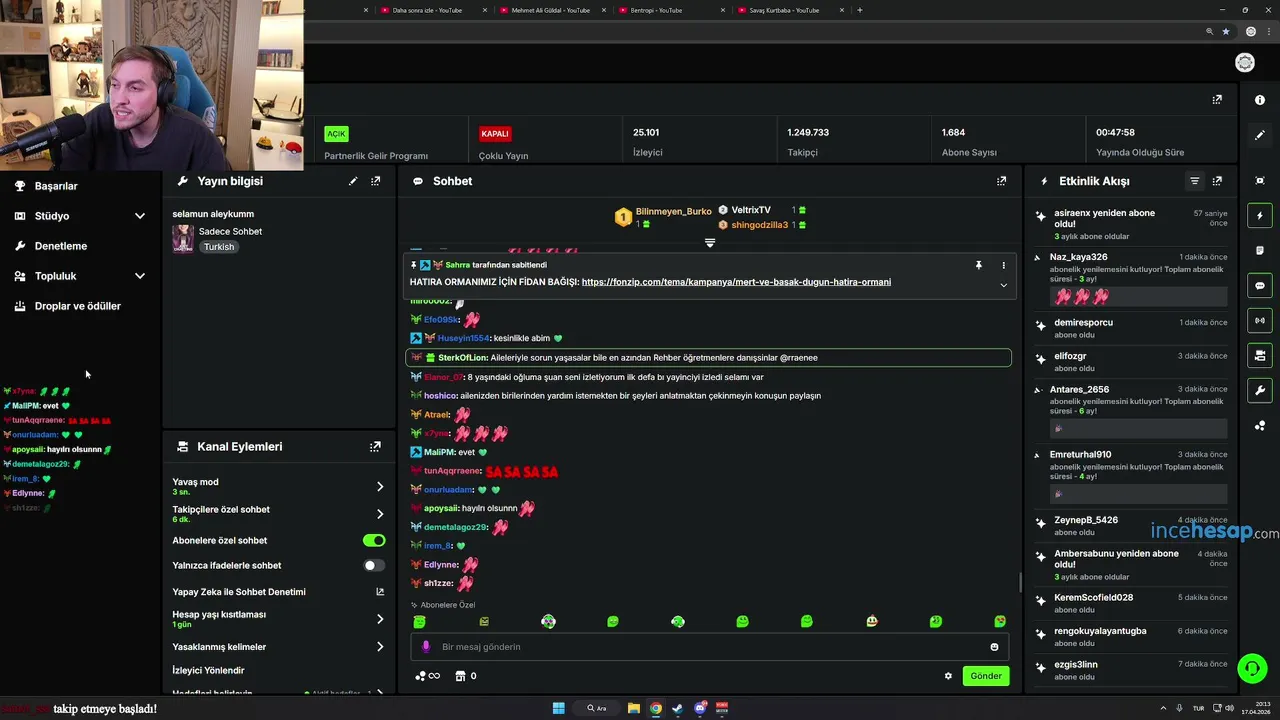The height and width of the screenshot is (720, 1280).
Task: Open Droplar ve ödüller page
Action: [80, 306]
